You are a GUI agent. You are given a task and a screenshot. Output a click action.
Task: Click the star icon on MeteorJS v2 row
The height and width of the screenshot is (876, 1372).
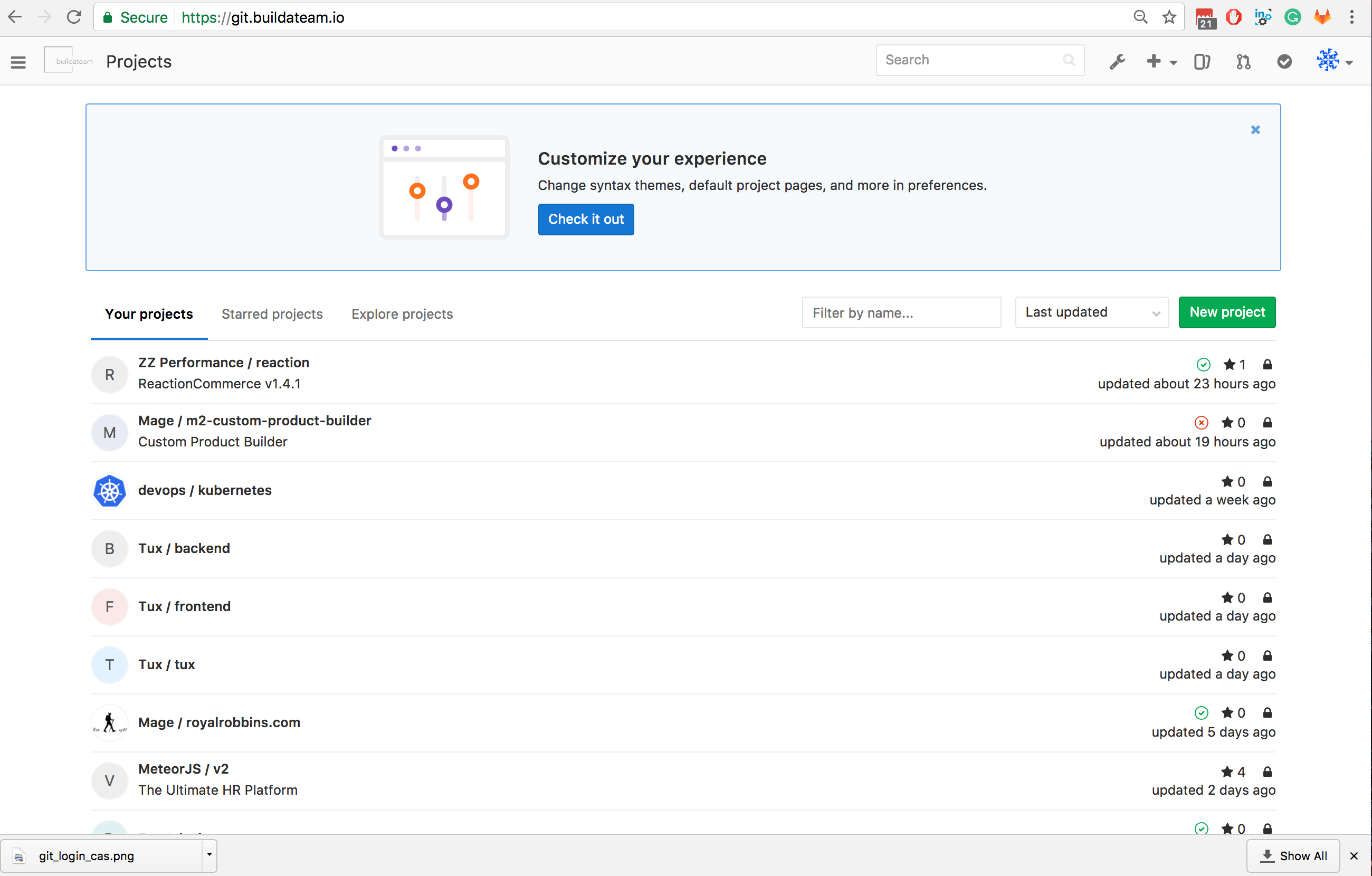pos(1227,772)
